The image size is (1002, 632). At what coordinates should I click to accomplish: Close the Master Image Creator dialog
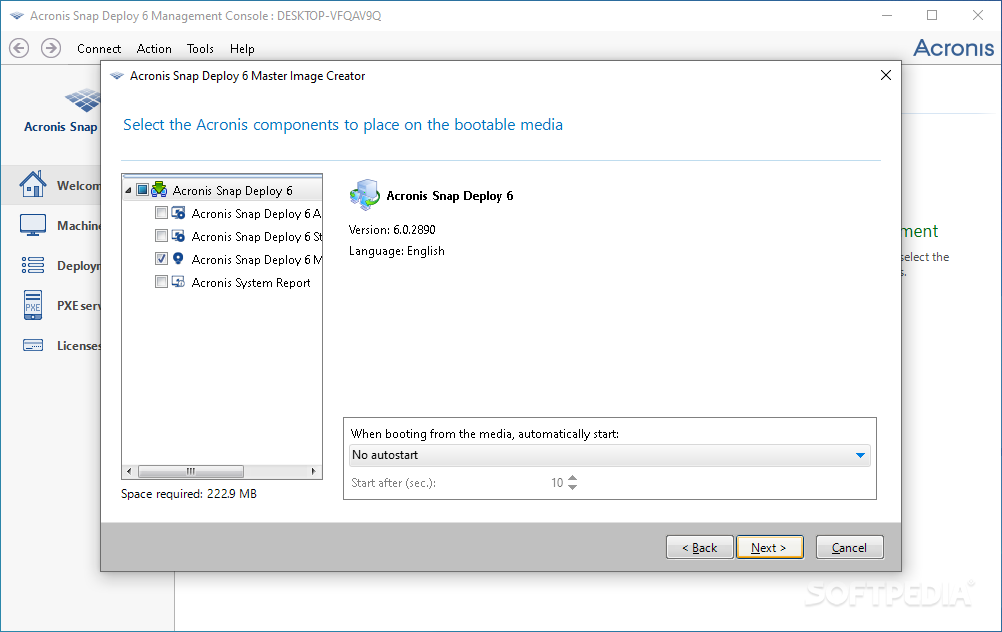(x=886, y=75)
